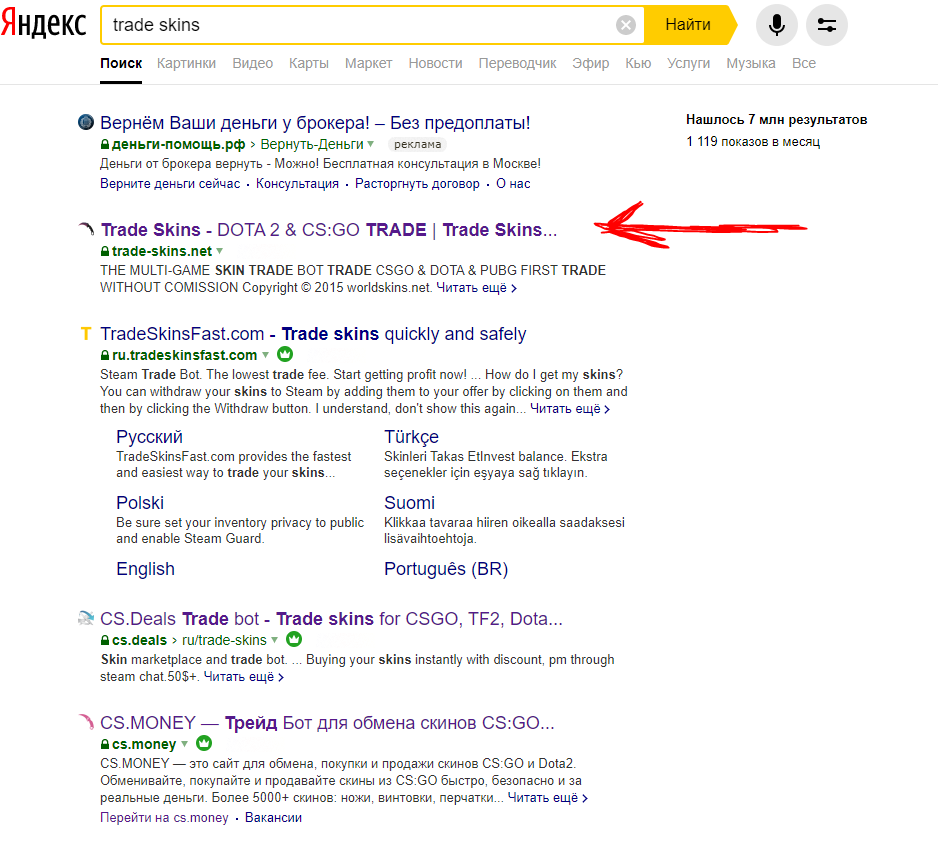Open the Переводчик tab
The width and height of the screenshot is (938, 846).
click(517, 63)
